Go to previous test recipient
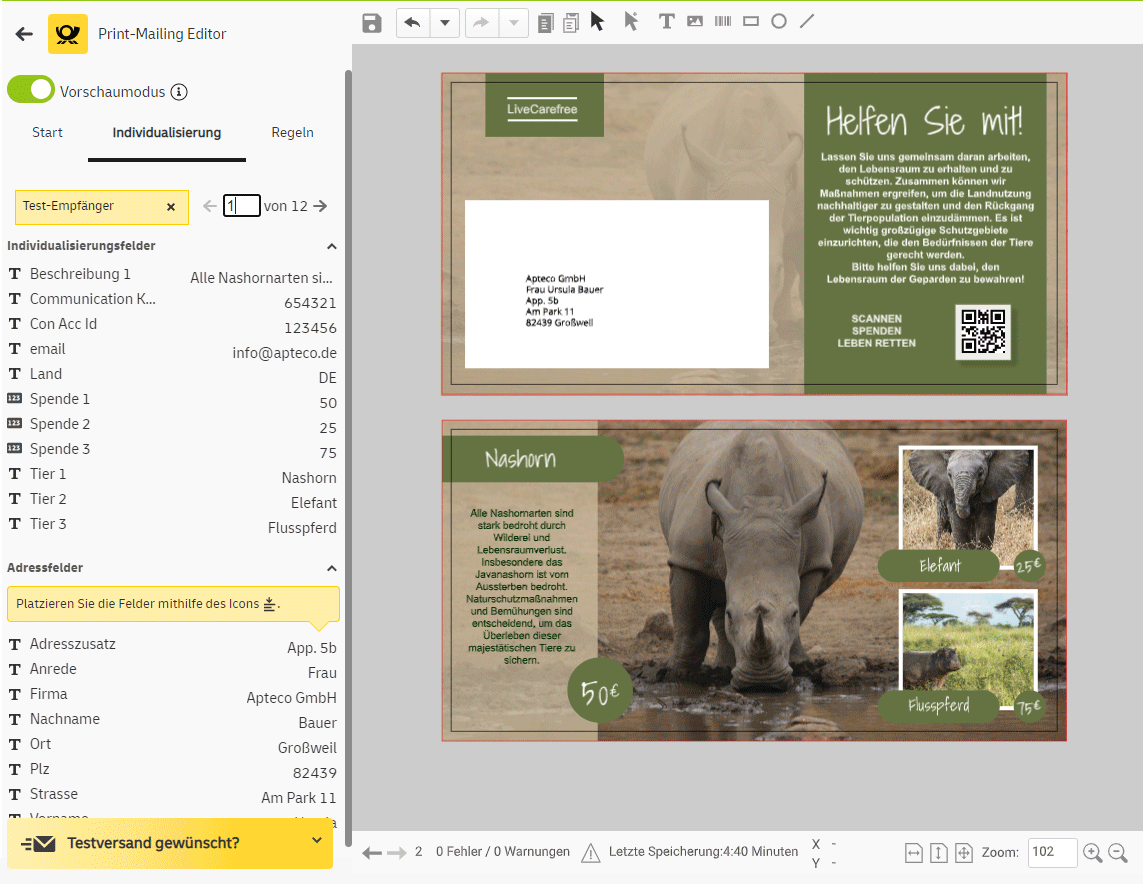The height and width of the screenshot is (884, 1143). tap(210, 206)
